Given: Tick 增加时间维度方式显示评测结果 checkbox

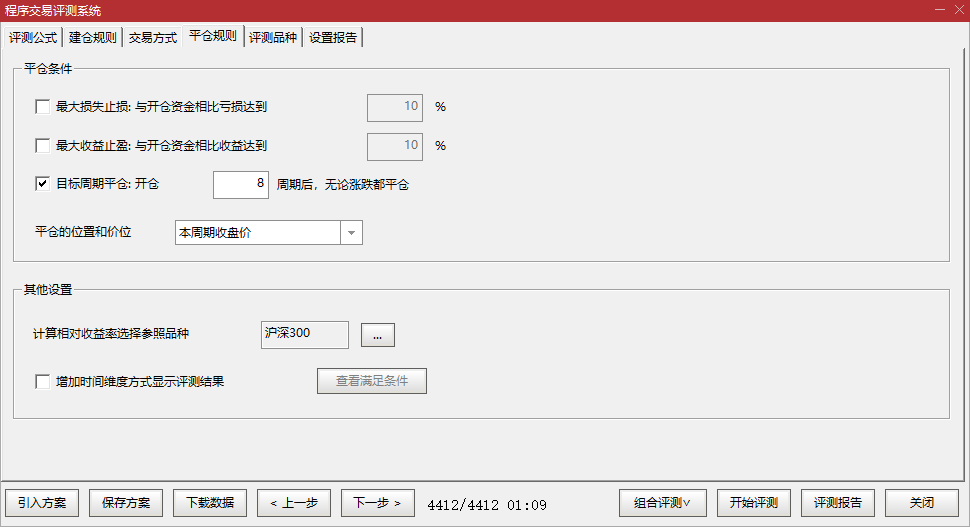Looking at the screenshot, I should [x=42, y=381].
